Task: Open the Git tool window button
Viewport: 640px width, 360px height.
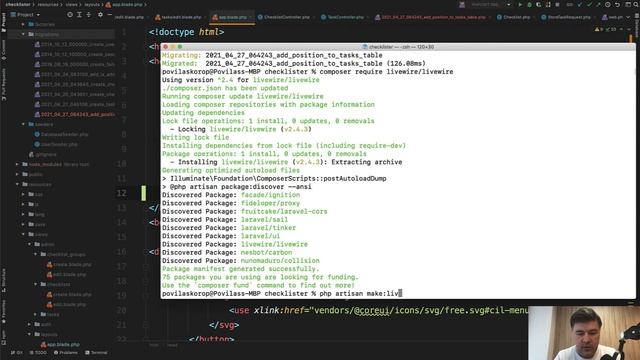Action: pos(17,353)
